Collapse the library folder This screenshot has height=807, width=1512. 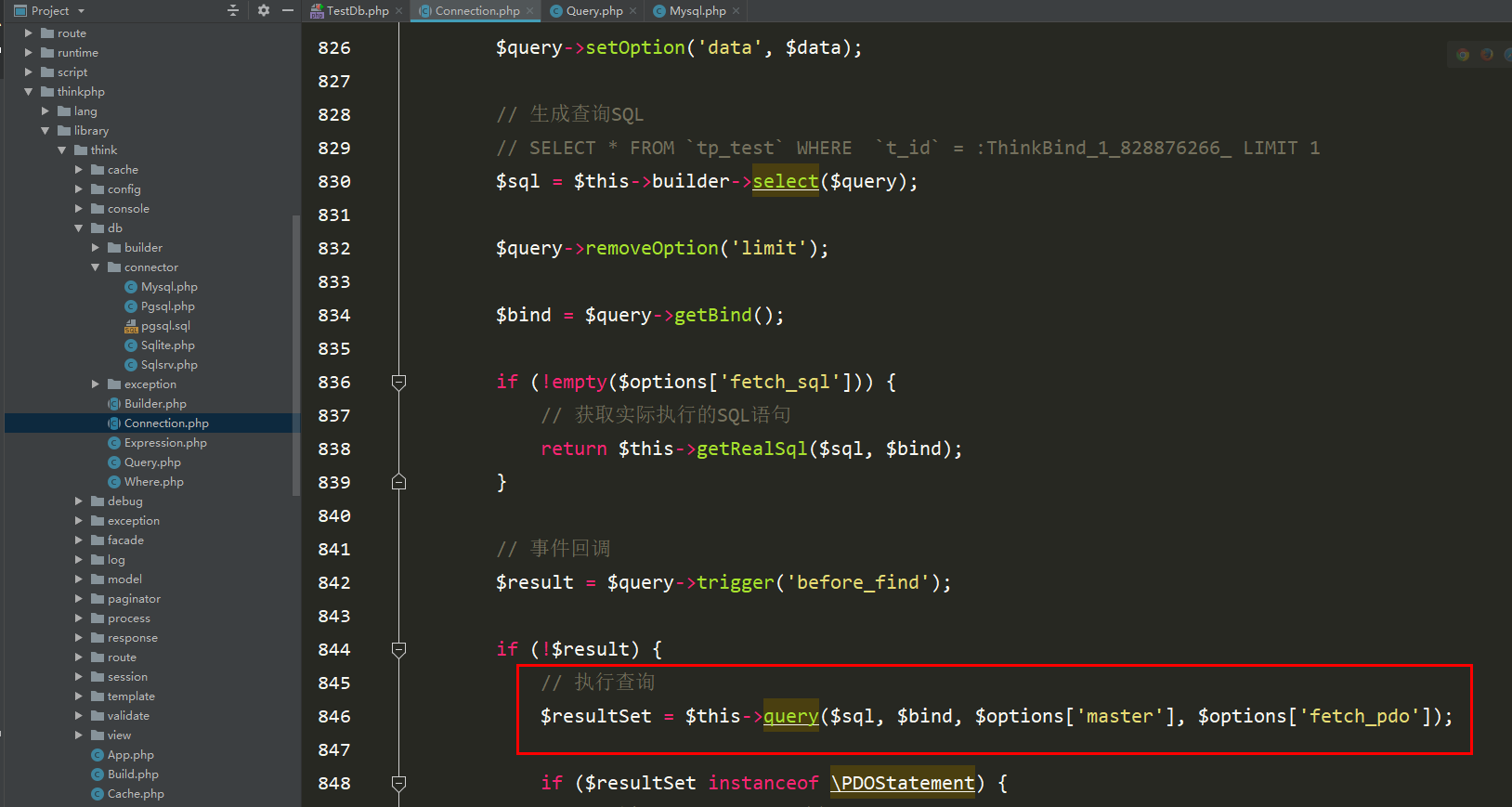click(x=45, y=131)
